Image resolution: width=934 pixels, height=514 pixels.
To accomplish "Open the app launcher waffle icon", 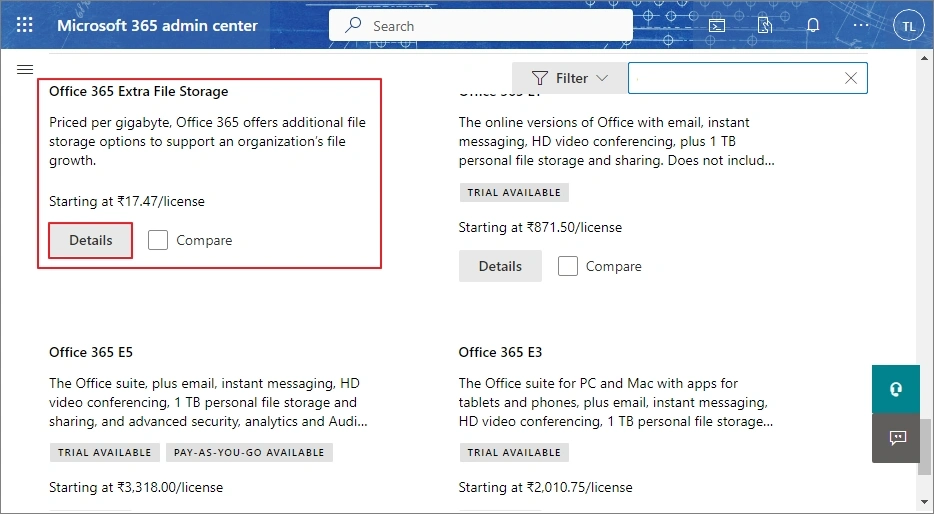I will [25, 25].
